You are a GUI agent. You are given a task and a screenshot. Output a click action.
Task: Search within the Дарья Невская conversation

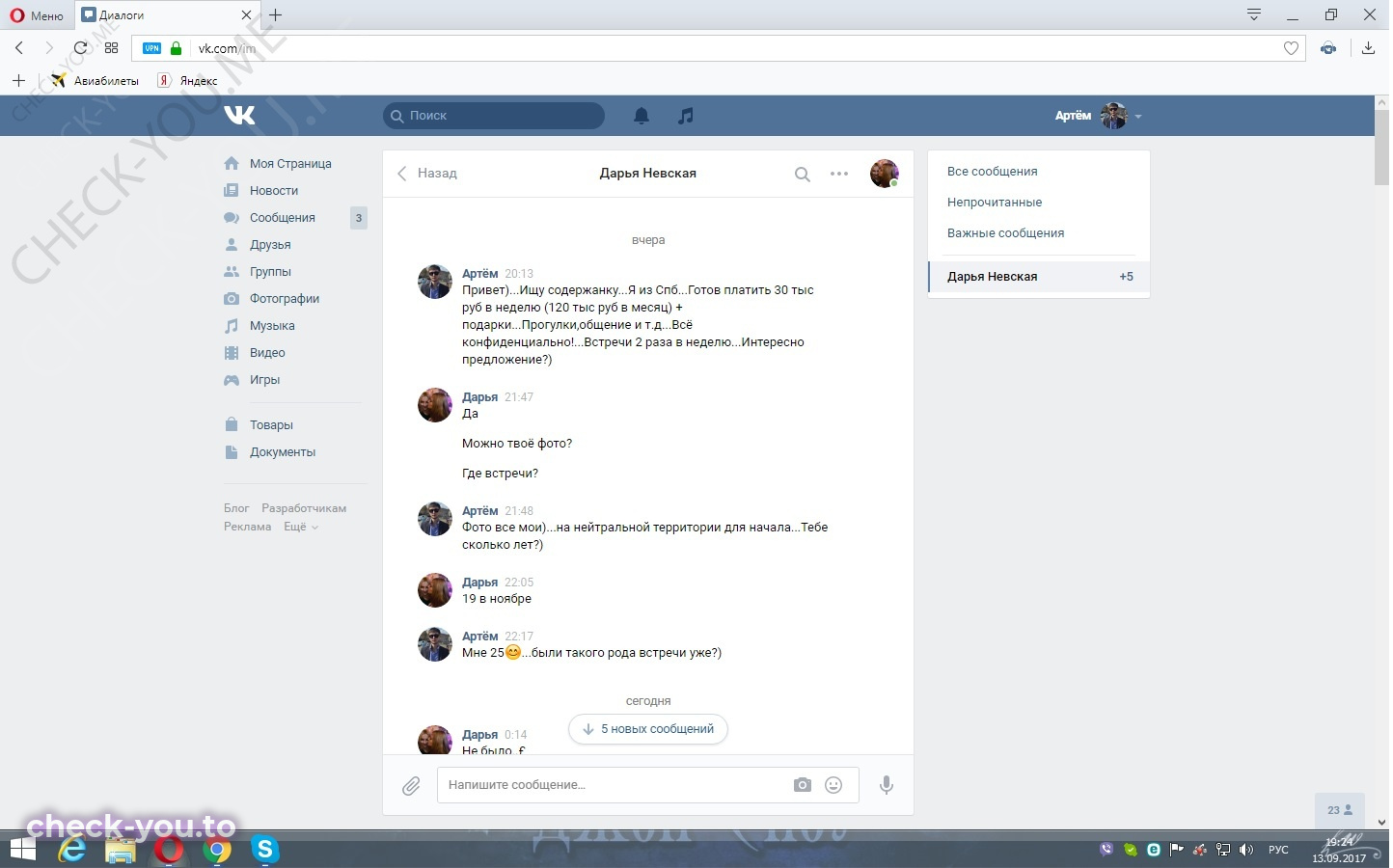pos(802,175)
